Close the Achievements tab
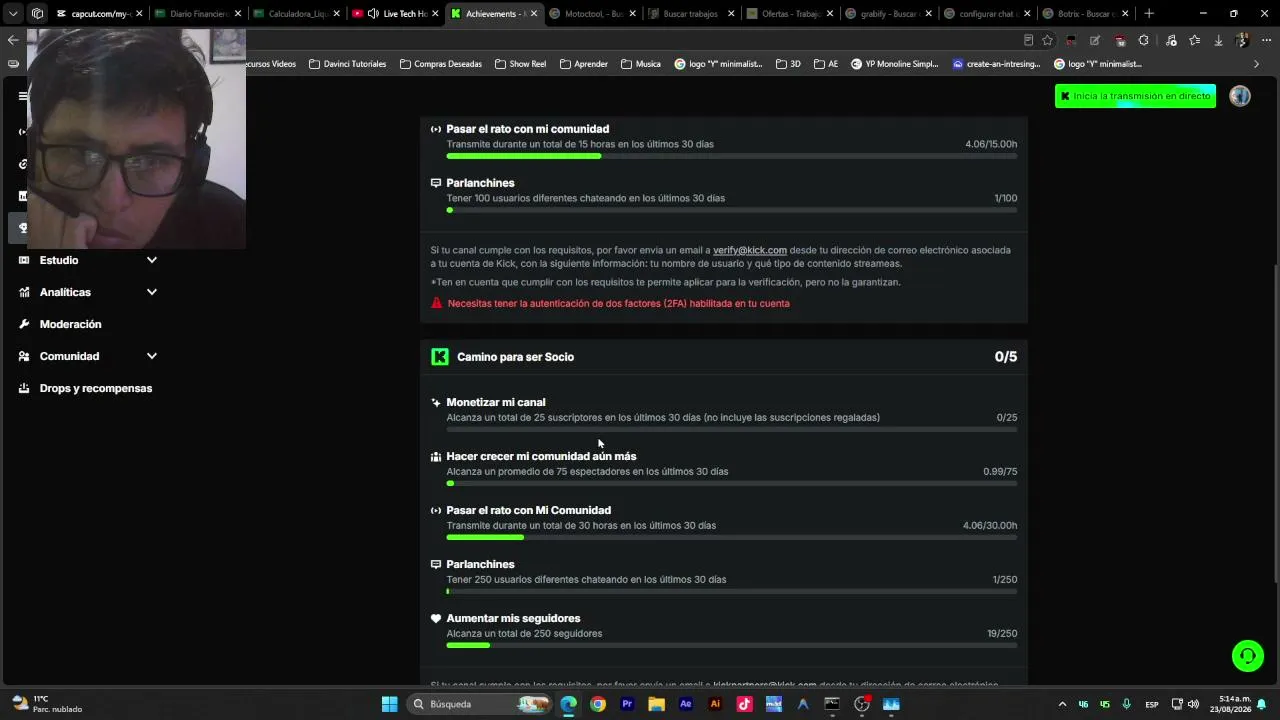 (x=534, y=14)
